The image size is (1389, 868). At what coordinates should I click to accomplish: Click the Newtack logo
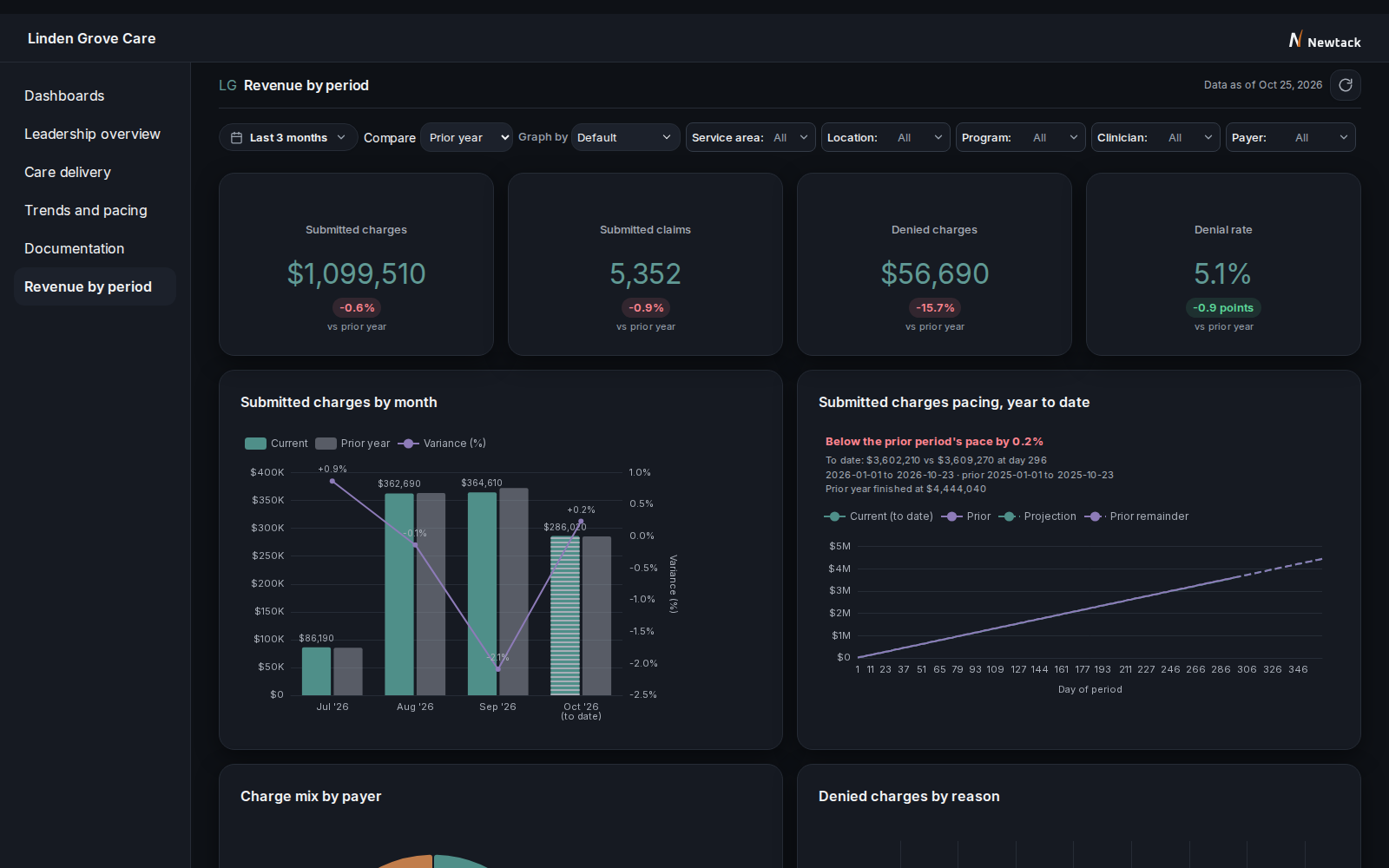[x=1325, y=41]
